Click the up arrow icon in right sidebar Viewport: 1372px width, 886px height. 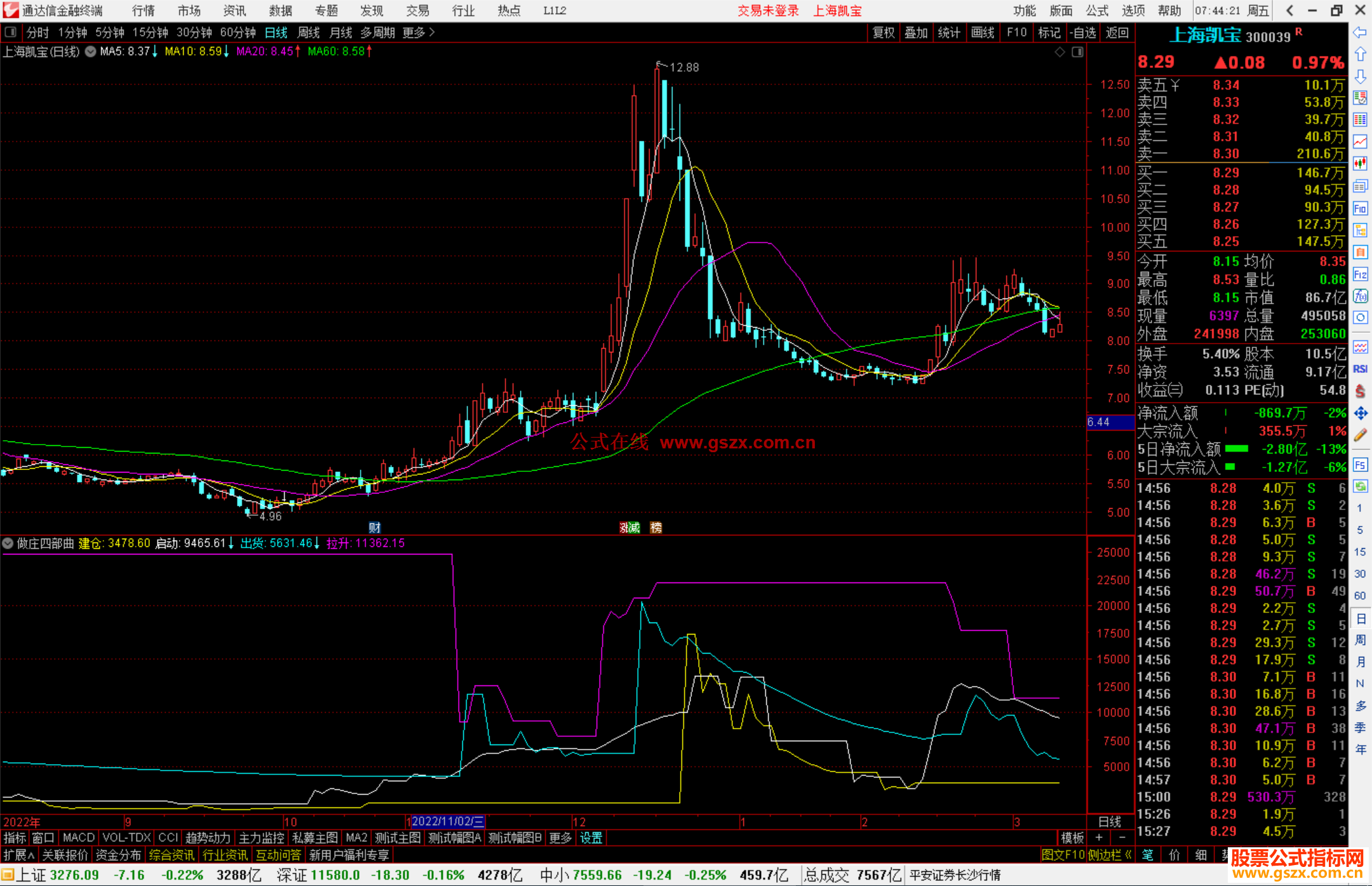point(1360,55)
